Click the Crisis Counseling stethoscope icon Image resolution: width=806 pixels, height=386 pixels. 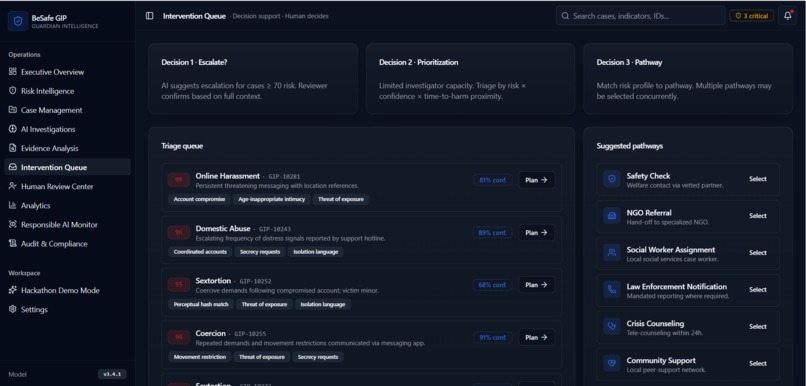(x=612, y=326)
